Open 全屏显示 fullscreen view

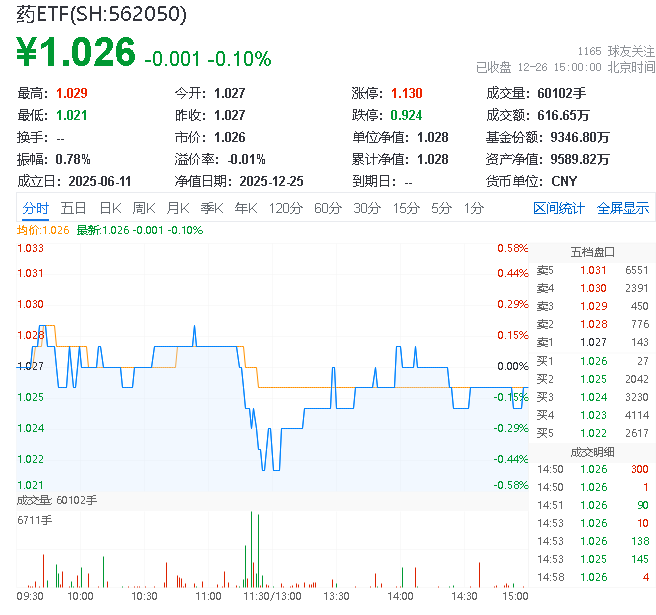coord(623,208)
